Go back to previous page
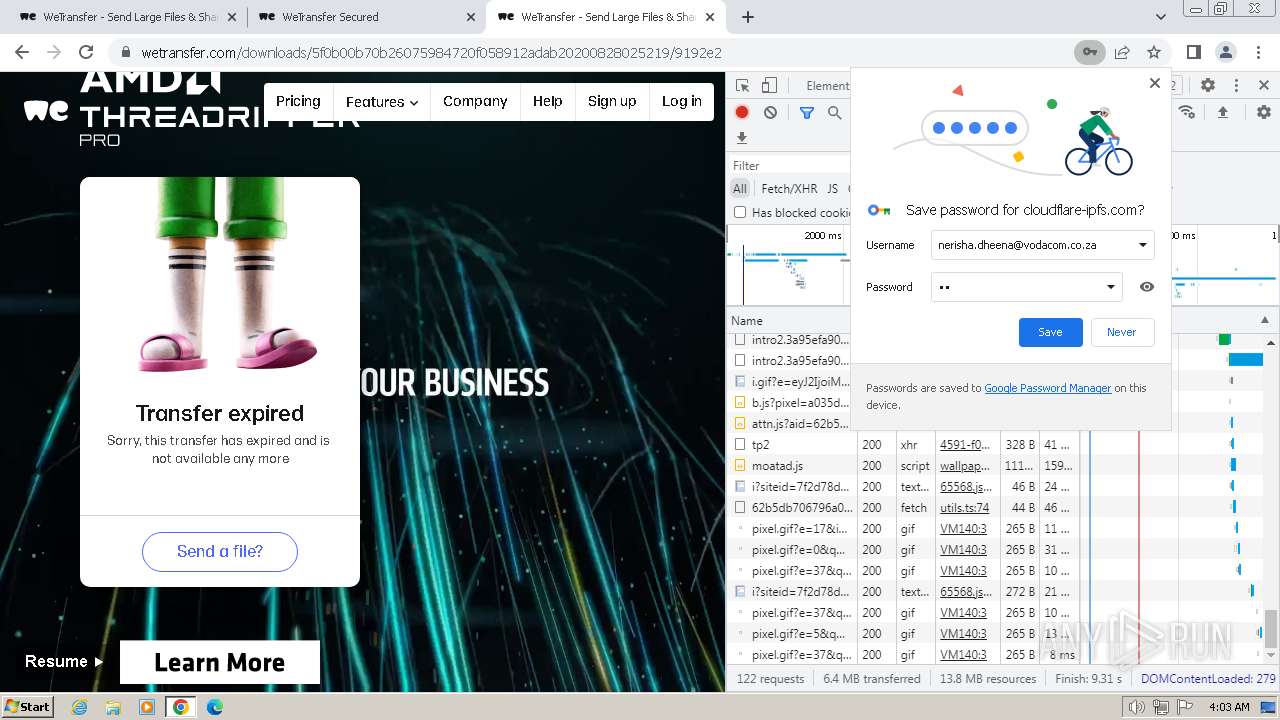The image size is (1280, 720). coord(22,52)
